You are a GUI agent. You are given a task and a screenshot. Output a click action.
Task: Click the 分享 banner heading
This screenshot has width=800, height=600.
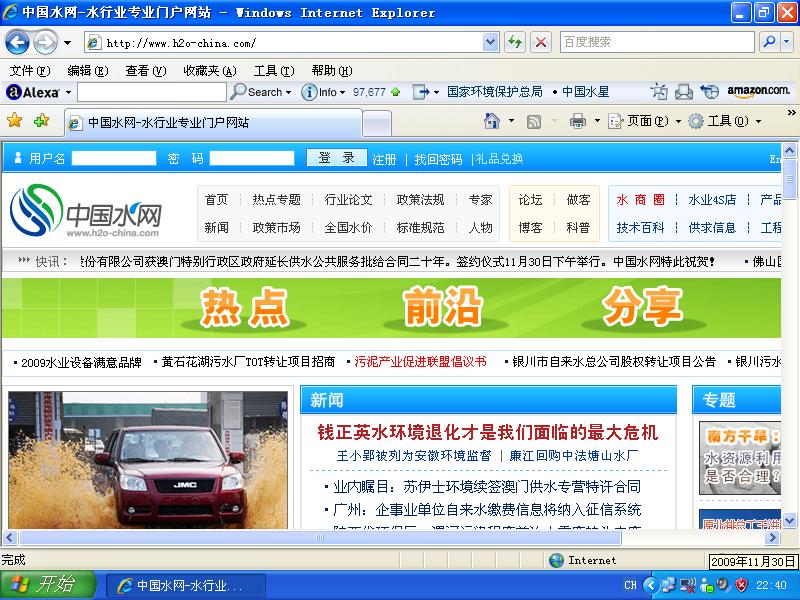coord(642,306)
